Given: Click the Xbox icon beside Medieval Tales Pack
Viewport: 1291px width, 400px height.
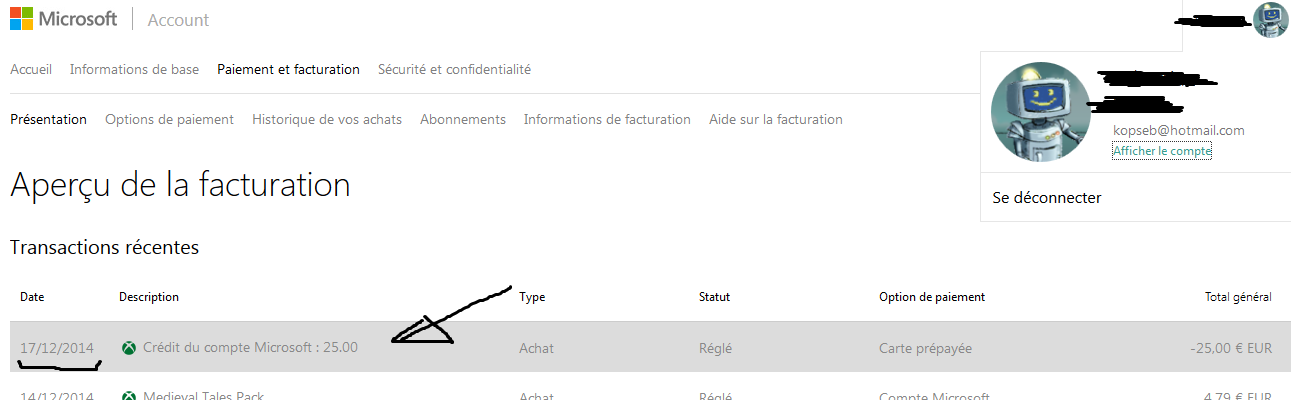Looking at the screenshot, I should tap(129, 396).
